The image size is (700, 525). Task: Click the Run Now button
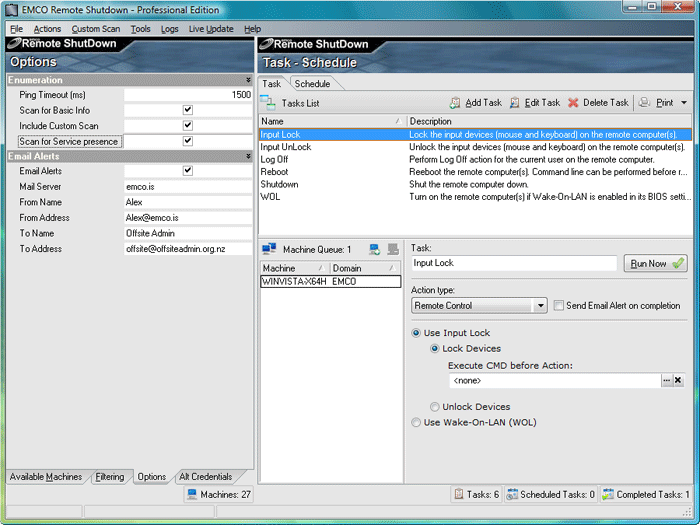[655, 263]
